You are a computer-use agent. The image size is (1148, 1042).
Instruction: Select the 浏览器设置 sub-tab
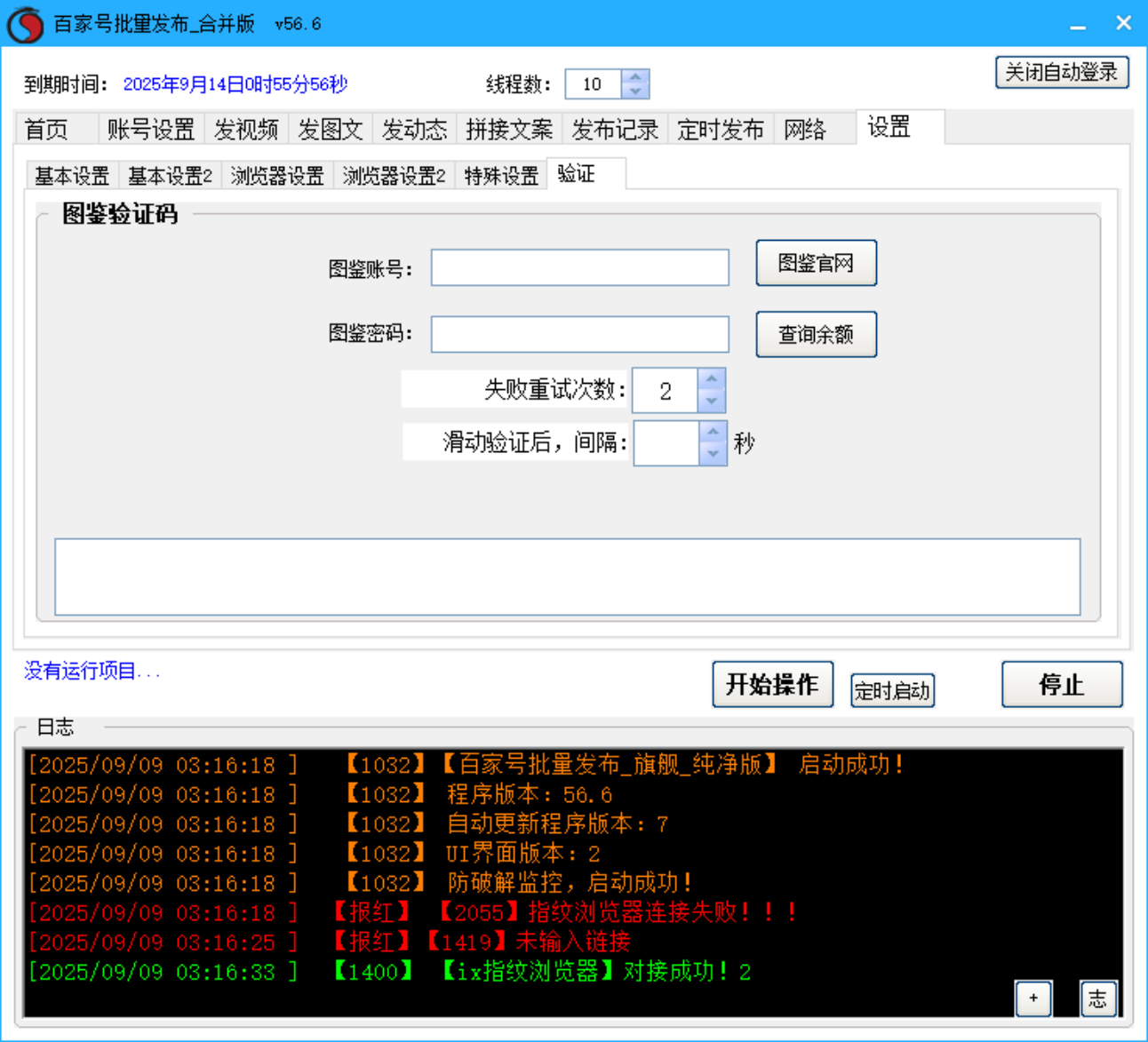277,175
